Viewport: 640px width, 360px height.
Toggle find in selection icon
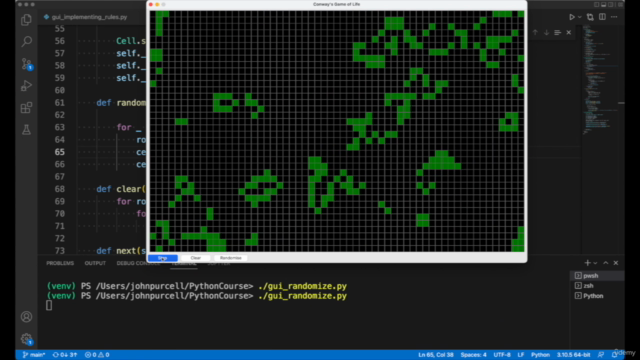558,32
